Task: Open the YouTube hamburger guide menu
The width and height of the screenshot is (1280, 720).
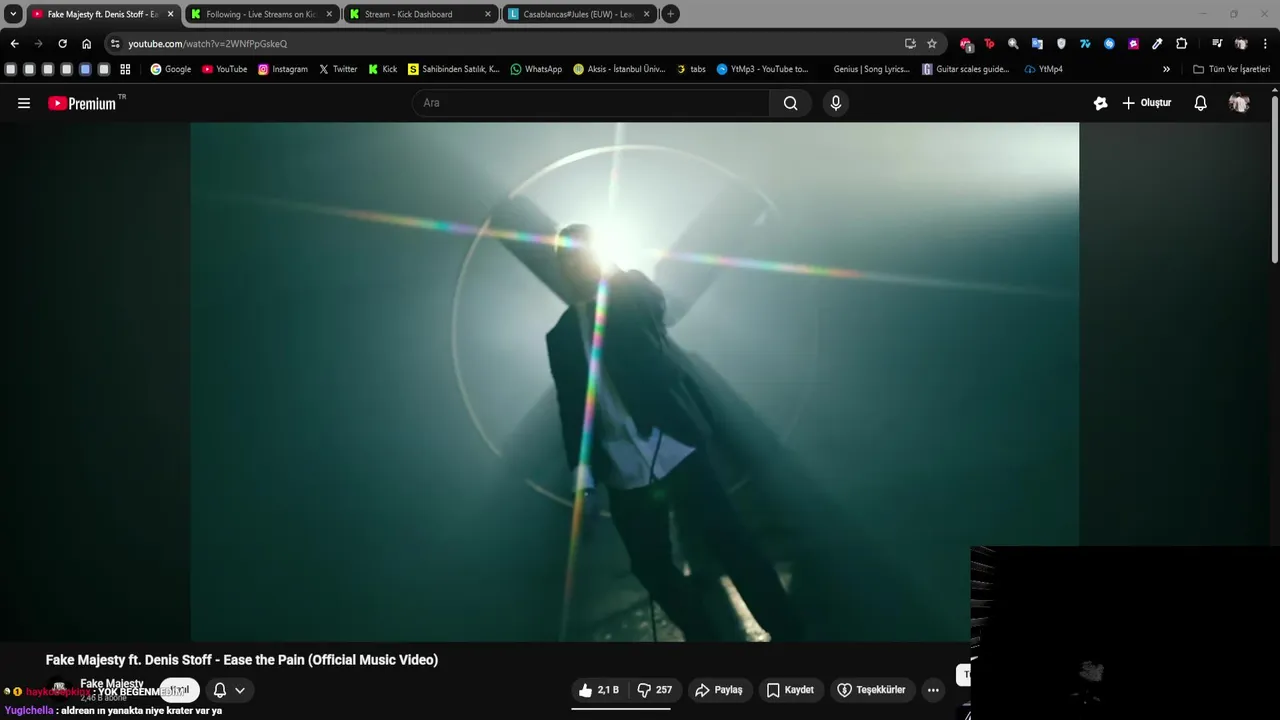Action: point(24,103)
